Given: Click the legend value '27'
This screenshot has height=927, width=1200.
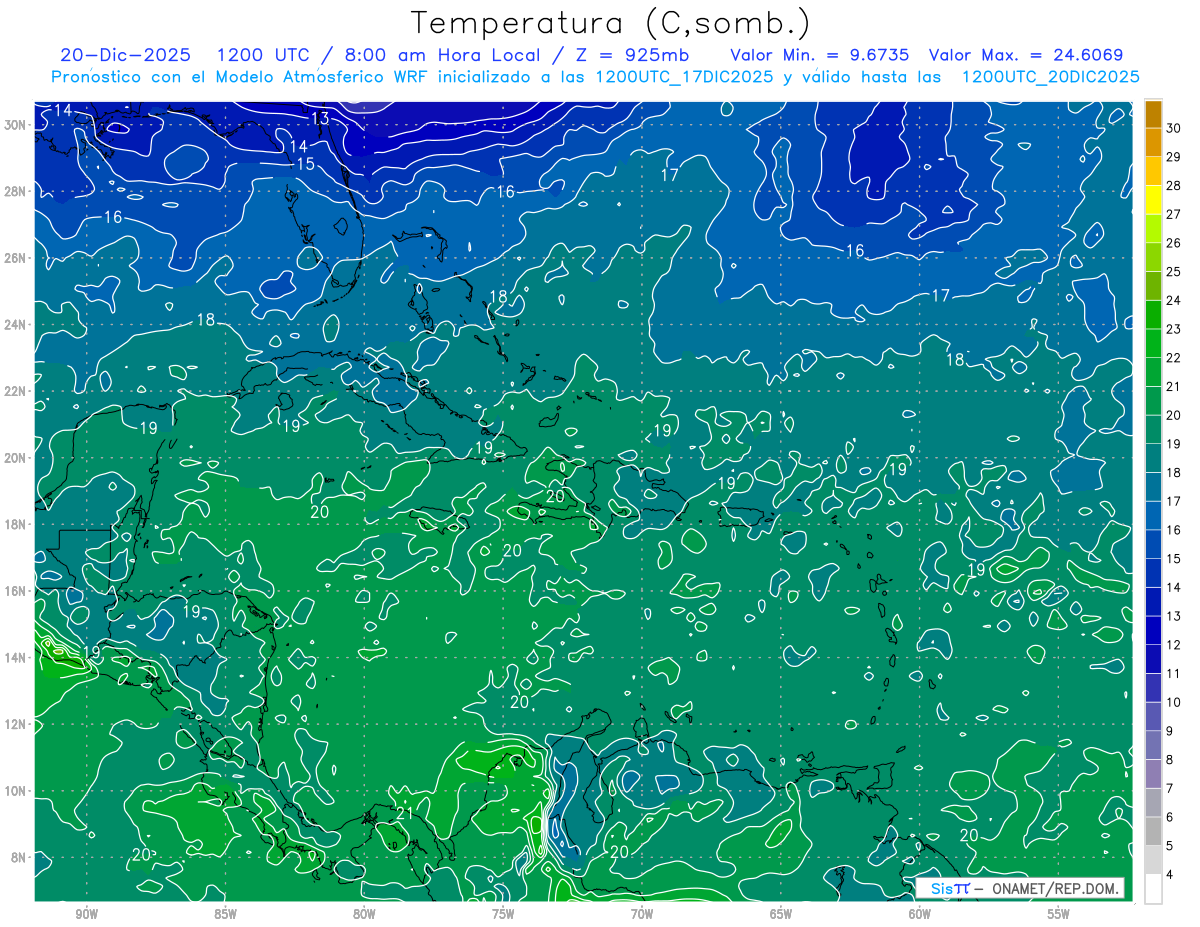Looking at the screenshot, I should (x=1174, y=214).
